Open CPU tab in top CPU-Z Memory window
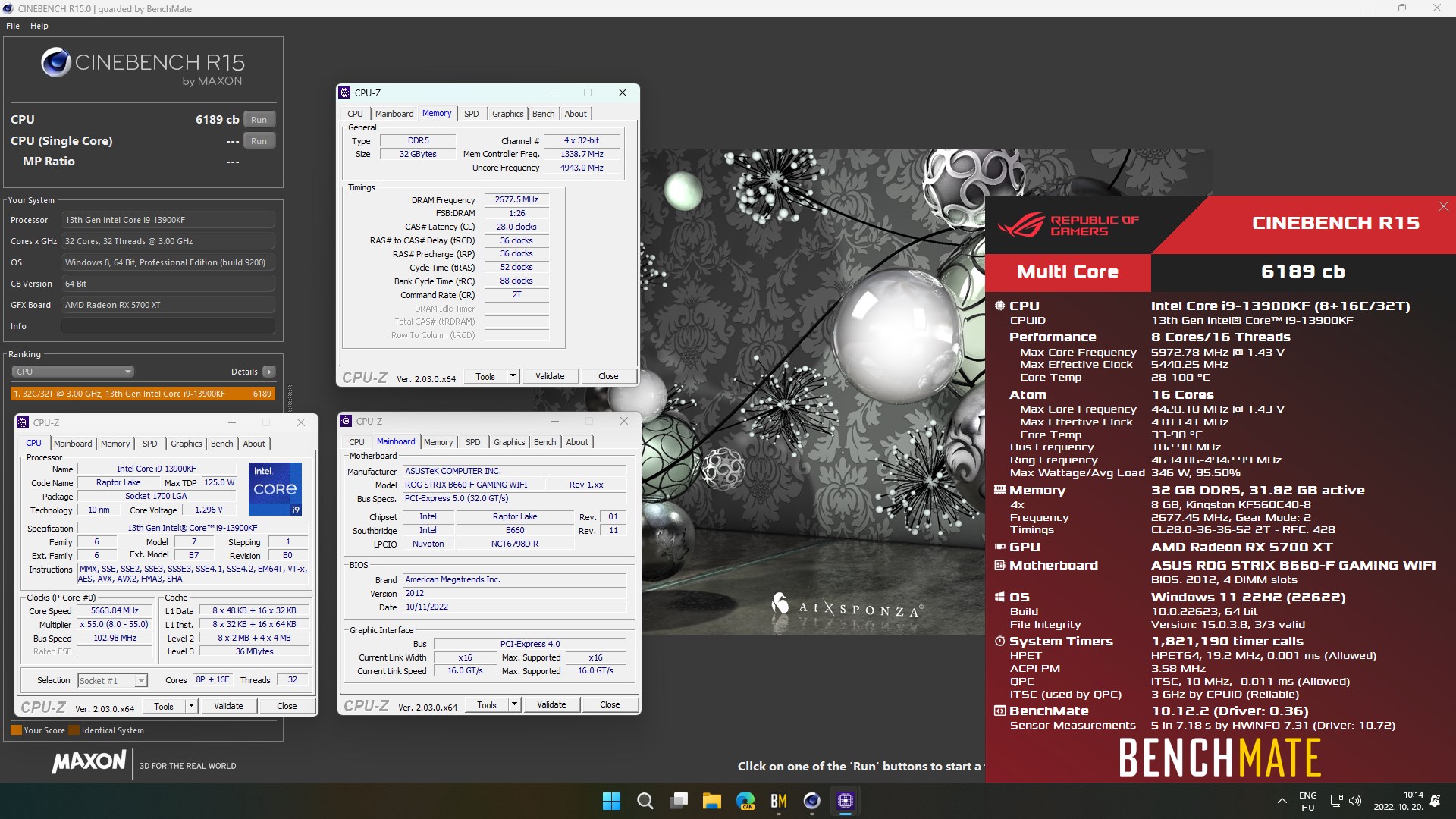This screenshot has height=819, width=1456. (x=355, y=114)
